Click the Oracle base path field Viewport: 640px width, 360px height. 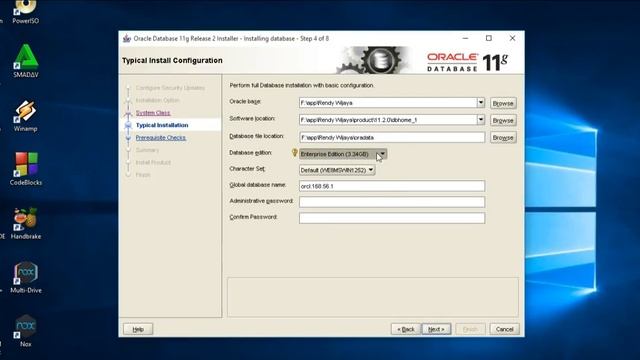point(388,102)
